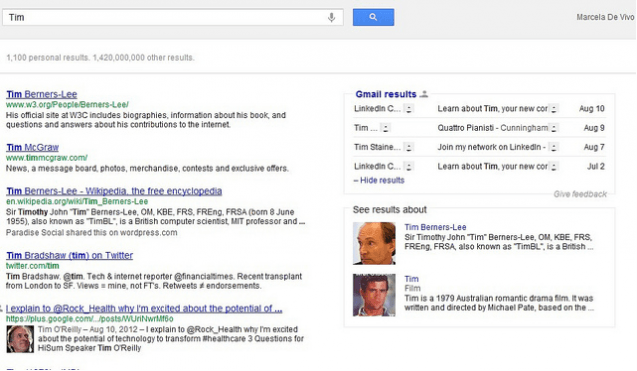Click the Tim O'Reilly profile photo thumbnail
Image resolution: width=637 pixels, height=371 pixels.
click(20, 339)
